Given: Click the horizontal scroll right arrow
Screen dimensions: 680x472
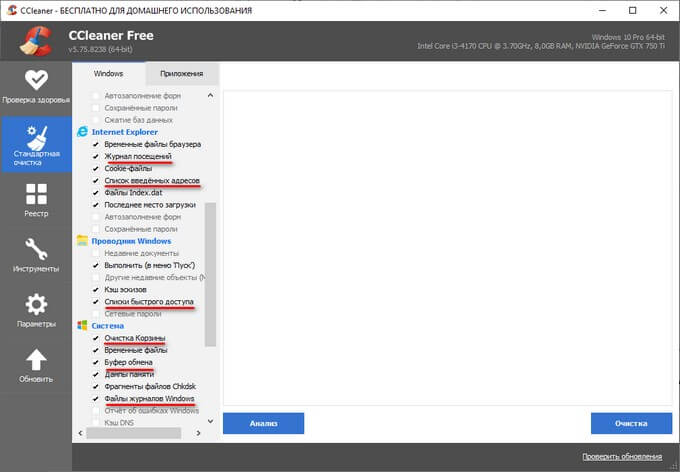Looking at the screenshot, I should click(x=198, y=433).
